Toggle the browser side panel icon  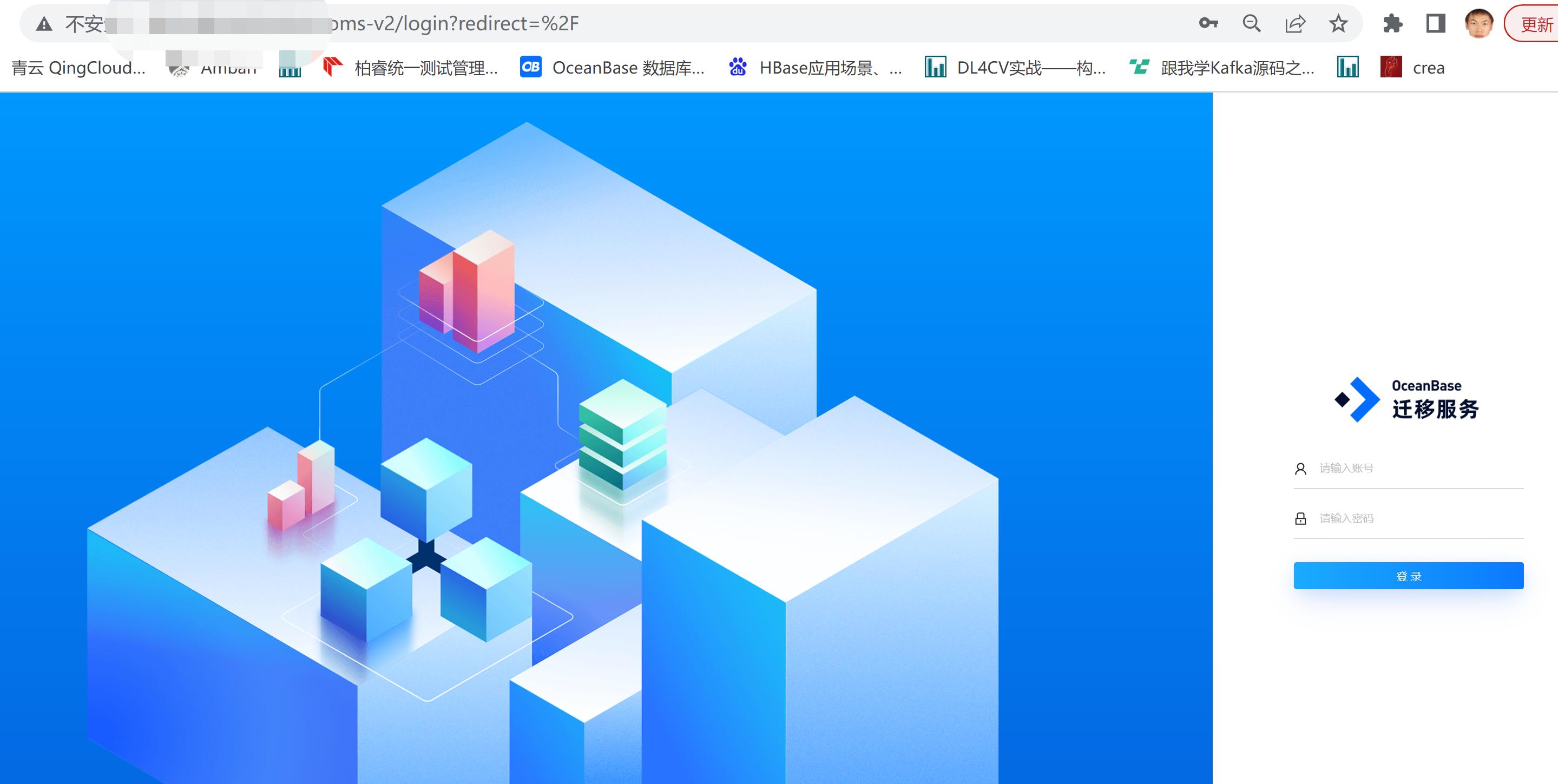click(1435, 24)
